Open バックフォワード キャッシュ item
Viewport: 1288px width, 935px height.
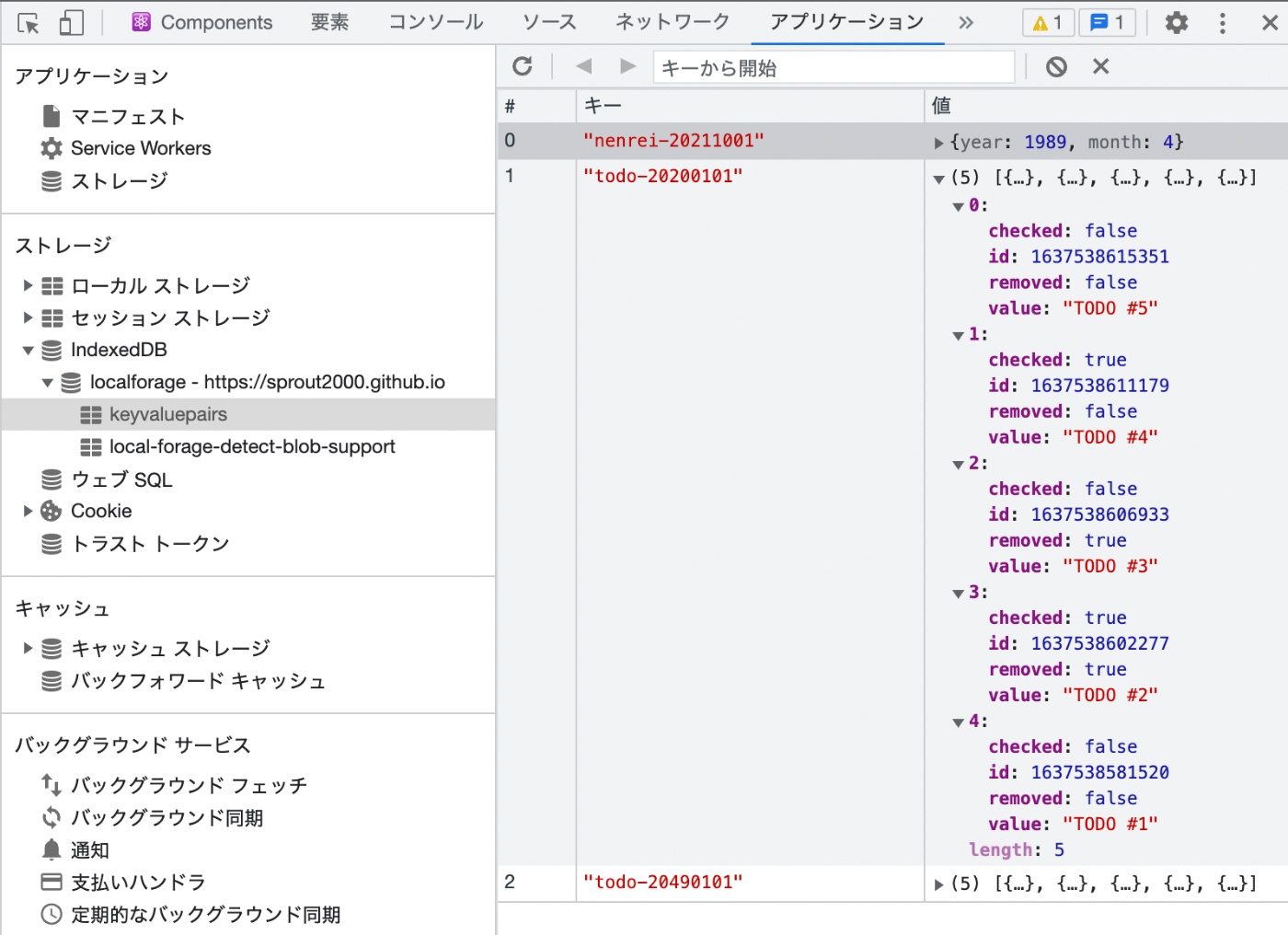click(198, 681)
